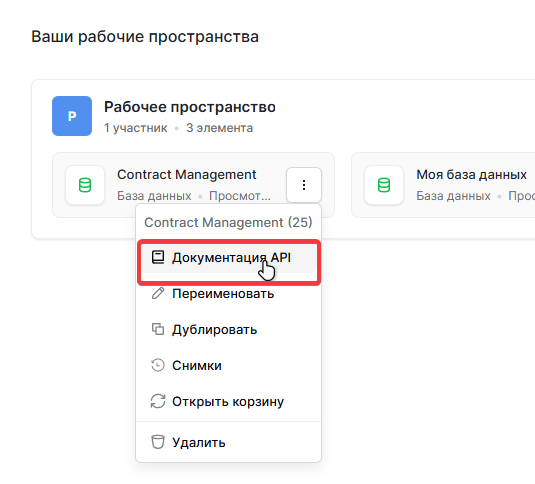Choose Переименовать in the context menu
The width and height of the screenshot is (535, 484).
228,294
